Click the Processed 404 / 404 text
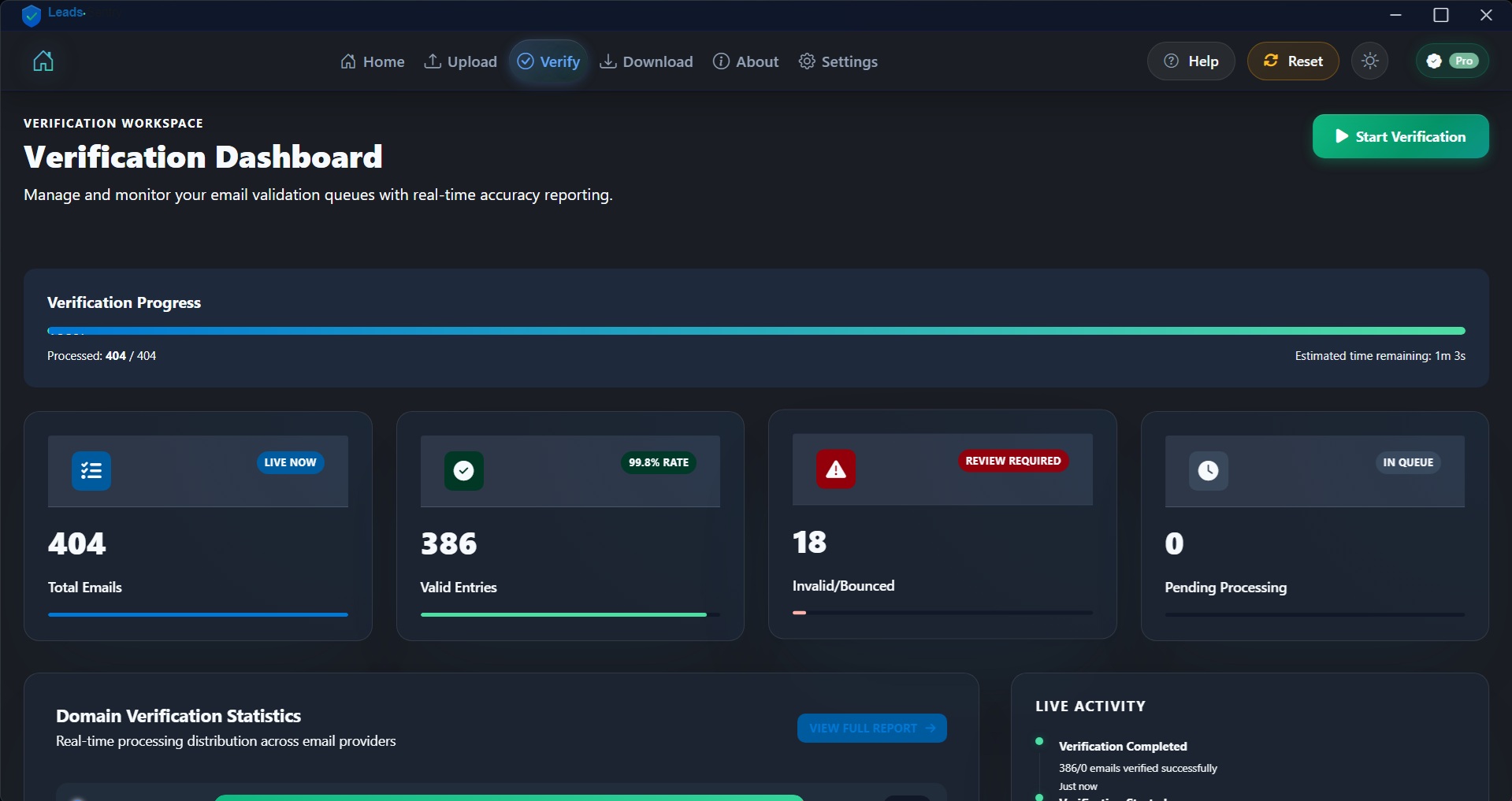This screenshot has height=801, width=1512. point(102,356)
